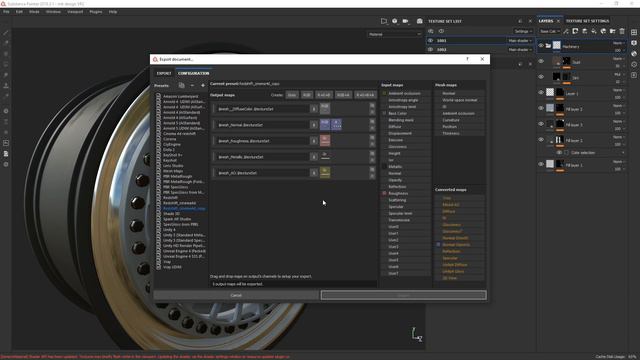Open the Settings dropdown in Texture Set List
This screenshot has width=640, height=360.
tap(523, 31)
